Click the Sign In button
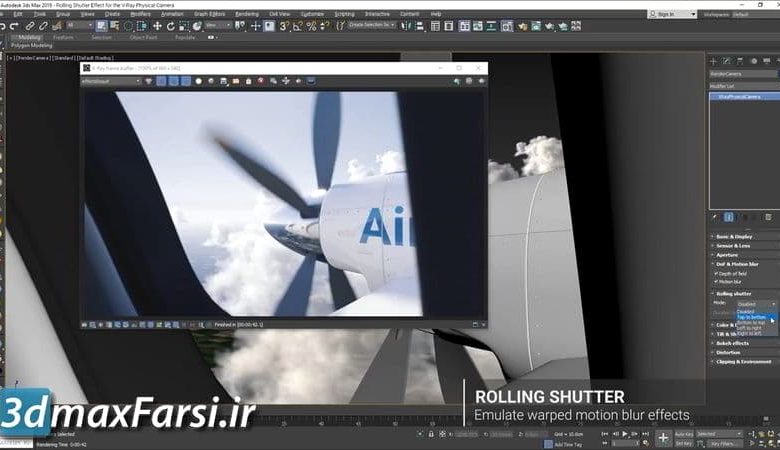 click(x=672, y=14)
